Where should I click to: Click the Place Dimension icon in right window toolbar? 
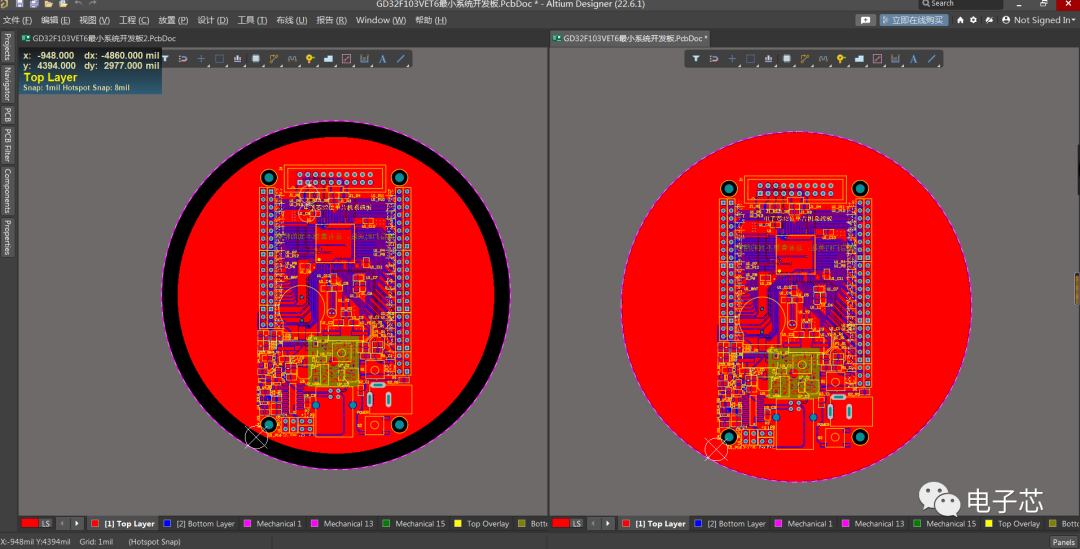(895, 59)
